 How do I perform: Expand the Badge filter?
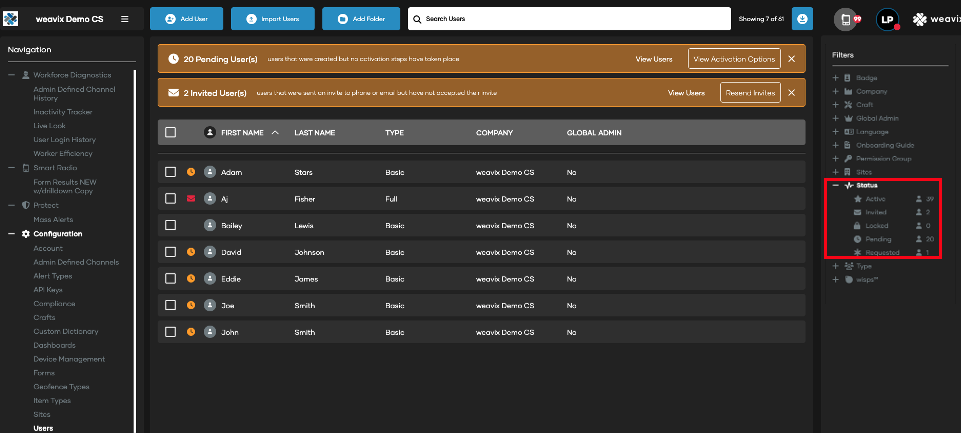[835, 78]
